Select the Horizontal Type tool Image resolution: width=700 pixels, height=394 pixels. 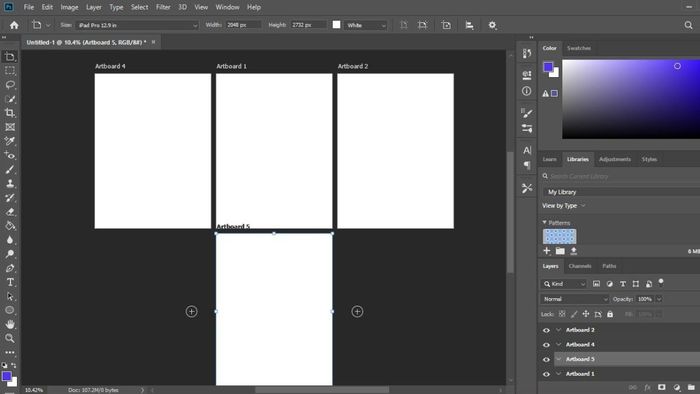coord(10,282)
